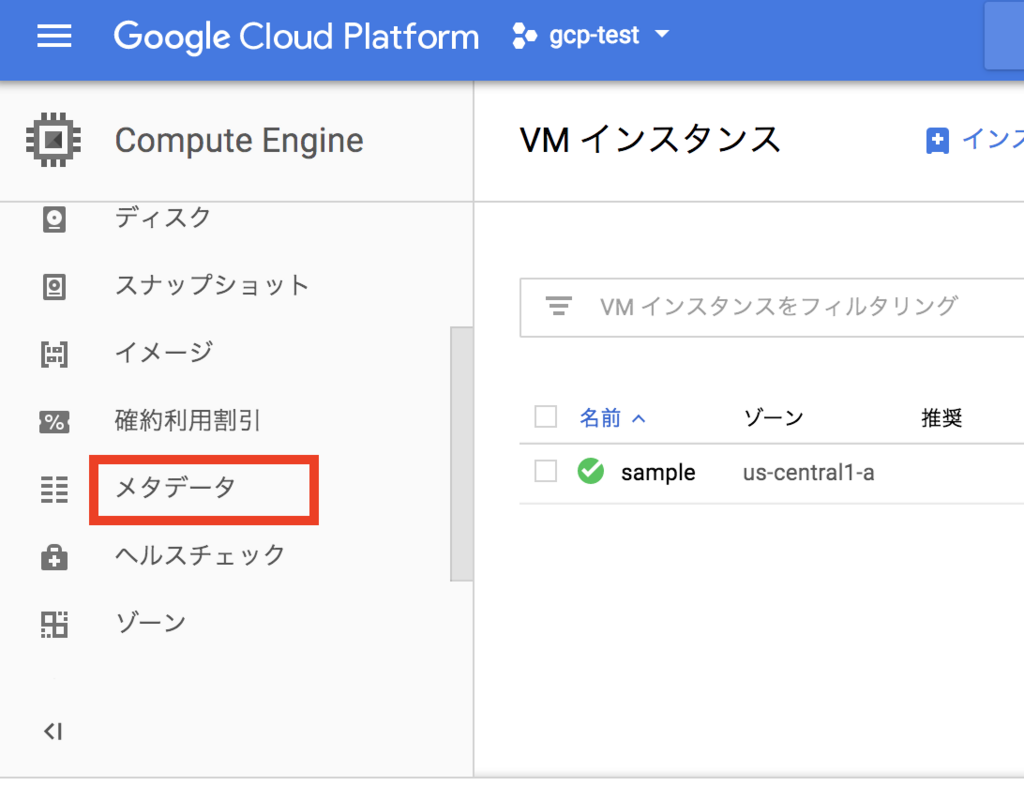Open ゾーン in the sidebar menu
Viewport: 1024px width, 786px height.
tap(151, 623)
